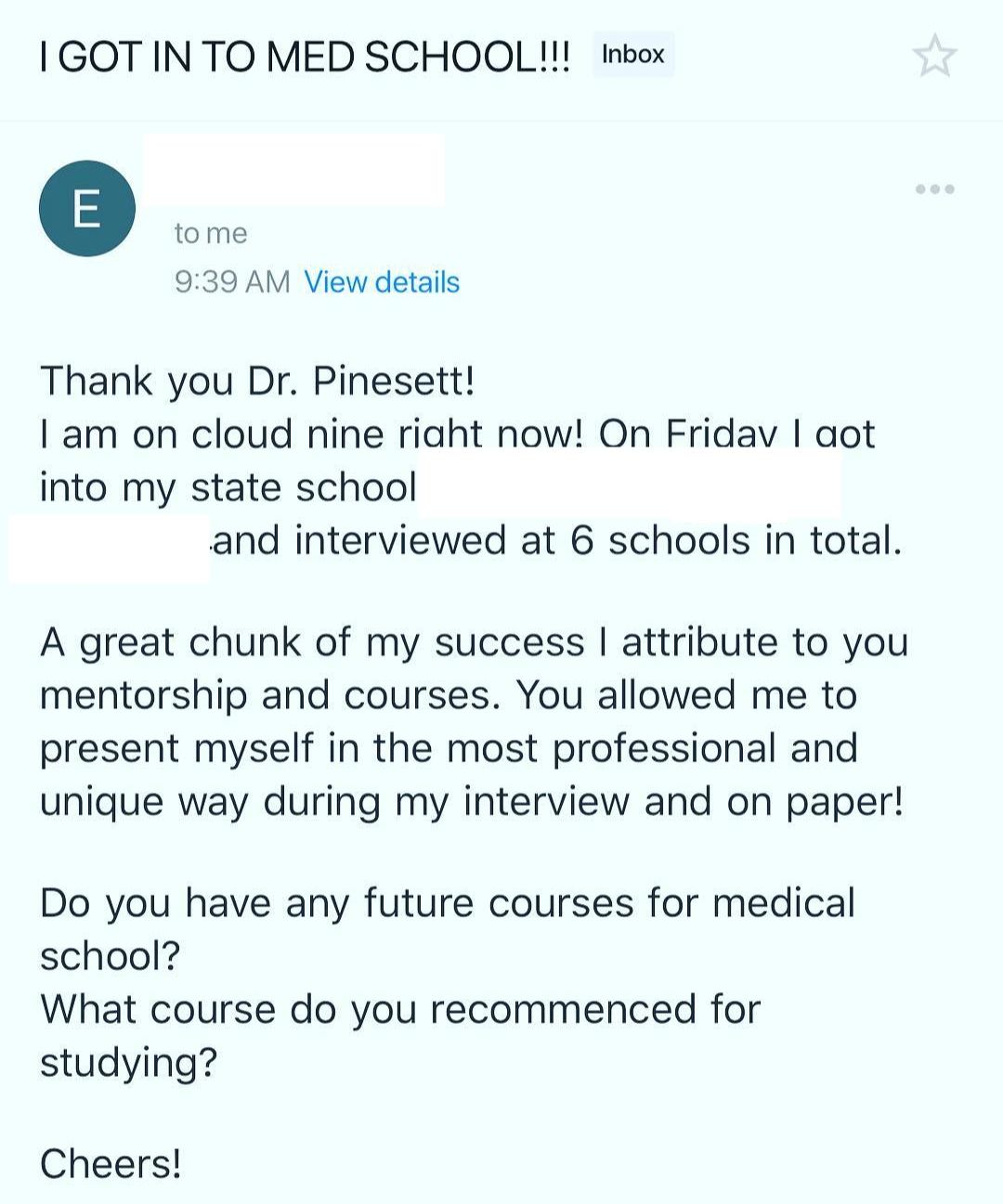Viewport: 1003px width, 1204px height.
Task: Expand the "to me" recipient line
Action: 211,233
